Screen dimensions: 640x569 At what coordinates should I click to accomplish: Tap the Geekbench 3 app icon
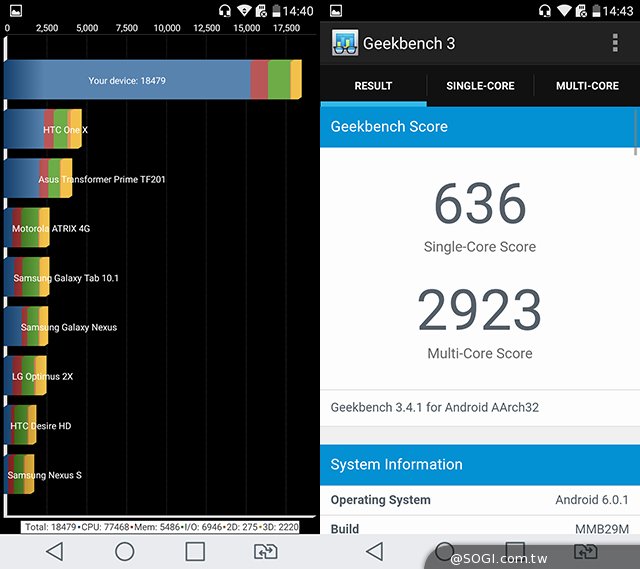point(345,42)
